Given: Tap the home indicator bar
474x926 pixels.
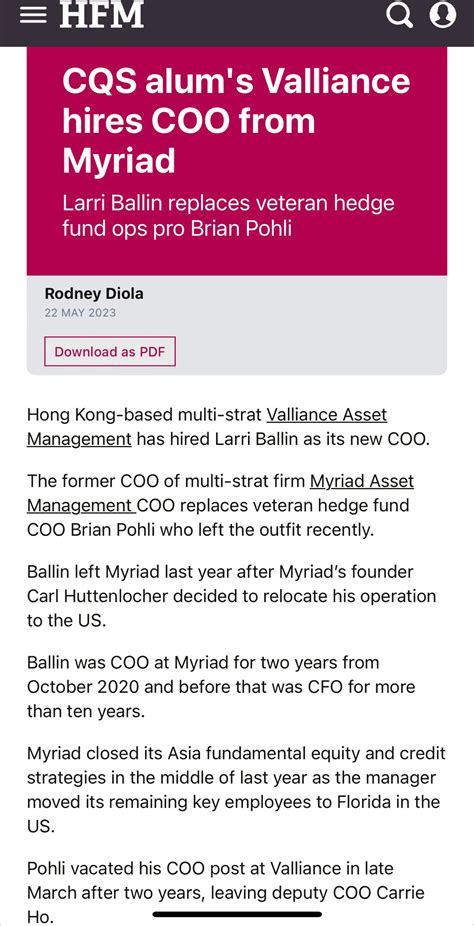Looking at the screenshot, I should pos(237,915).
